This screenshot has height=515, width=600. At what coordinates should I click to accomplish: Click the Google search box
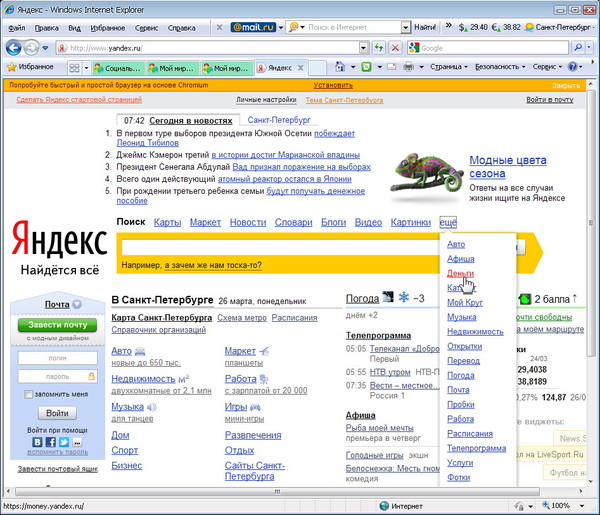(489, 48)
